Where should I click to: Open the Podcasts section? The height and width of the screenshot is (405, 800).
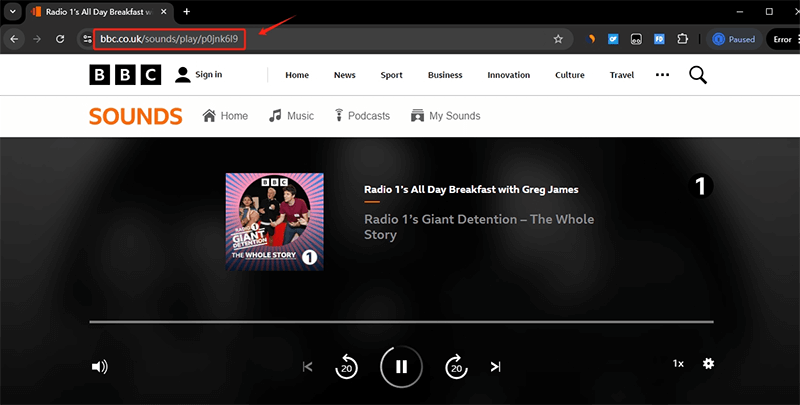point(361,116)
